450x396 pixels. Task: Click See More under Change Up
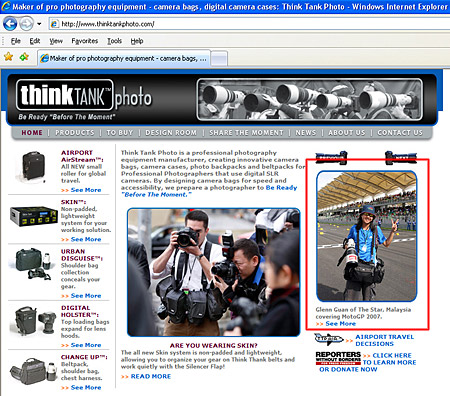click(86, 387)
